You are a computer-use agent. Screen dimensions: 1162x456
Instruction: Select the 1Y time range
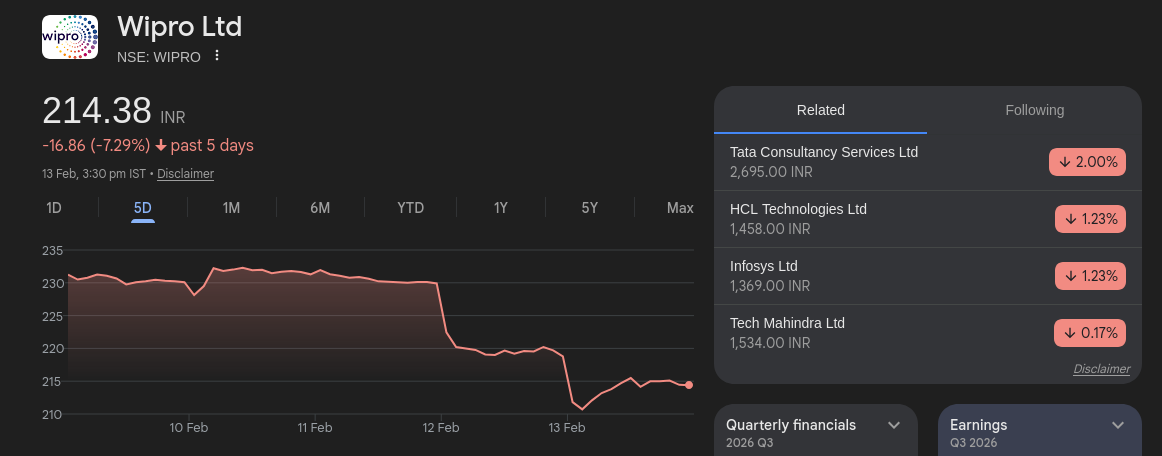(x=501, y=208)
